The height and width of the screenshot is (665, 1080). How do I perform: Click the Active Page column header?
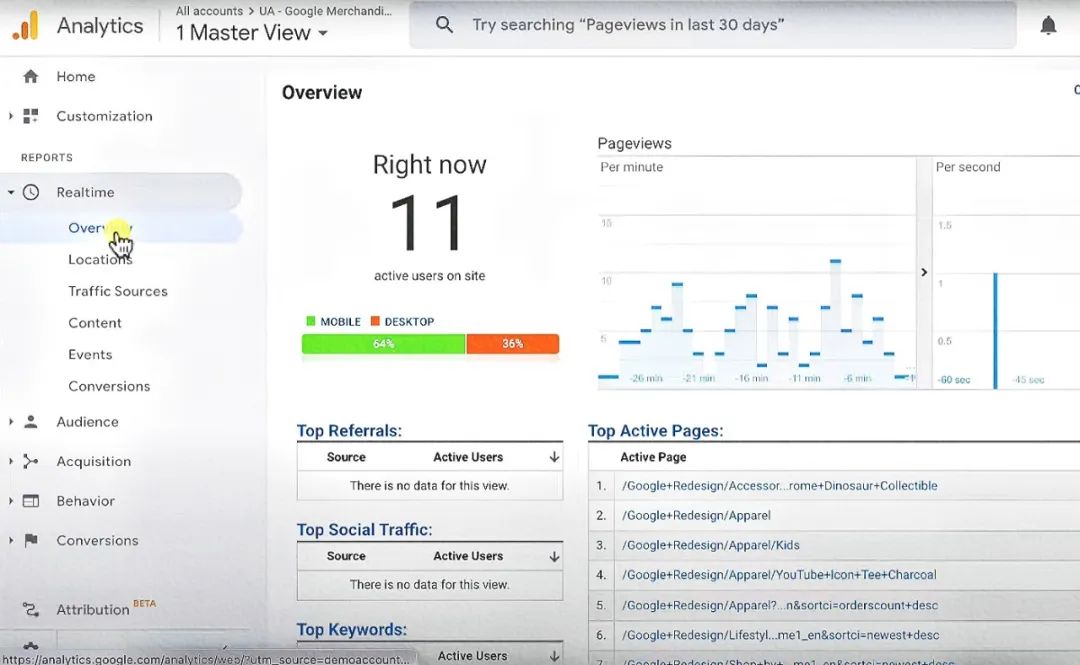coord(653,457)
